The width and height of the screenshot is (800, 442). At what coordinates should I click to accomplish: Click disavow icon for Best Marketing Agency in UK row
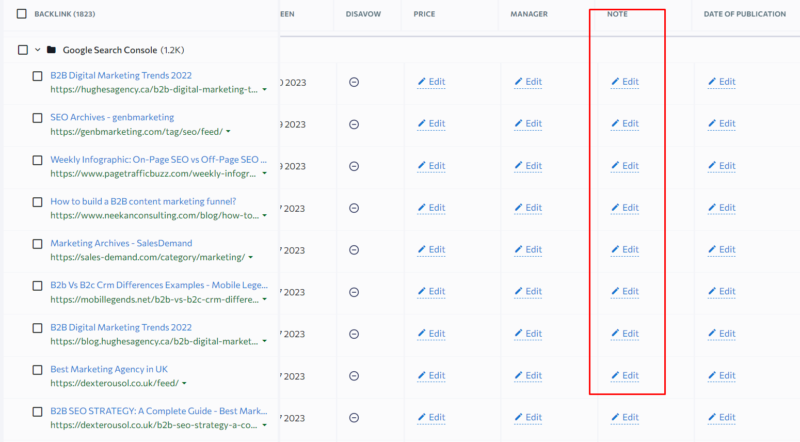354,376
